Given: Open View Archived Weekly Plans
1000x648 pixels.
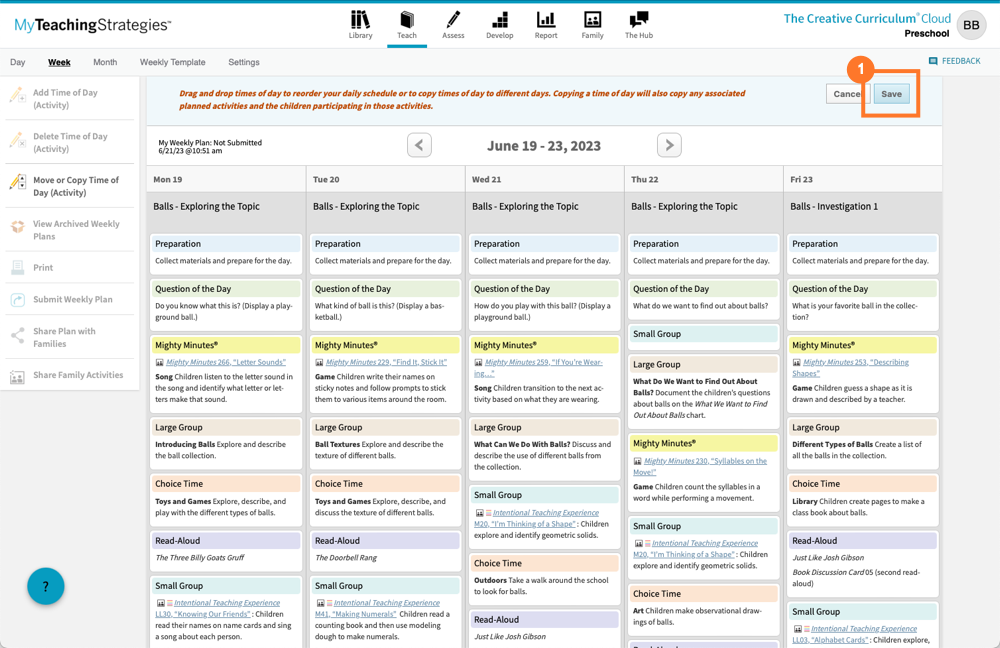Looking at the screenshot, I should (71, 229).
